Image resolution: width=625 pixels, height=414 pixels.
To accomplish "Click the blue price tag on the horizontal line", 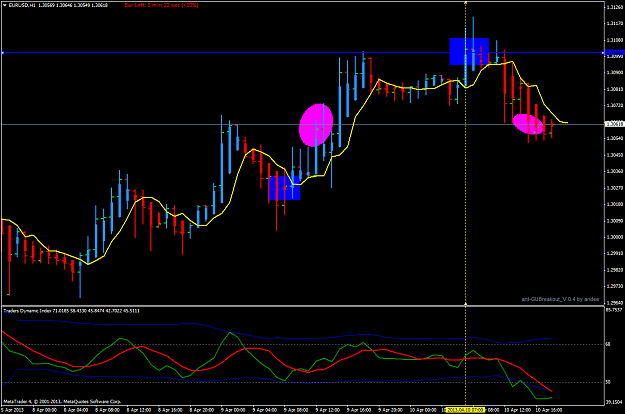I will pos(614,53).
